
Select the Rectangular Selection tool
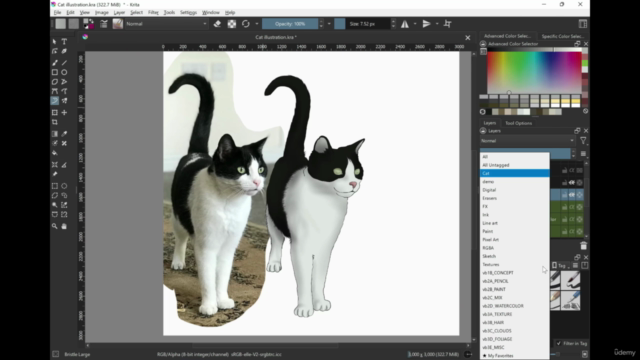(x=55, y=186)
